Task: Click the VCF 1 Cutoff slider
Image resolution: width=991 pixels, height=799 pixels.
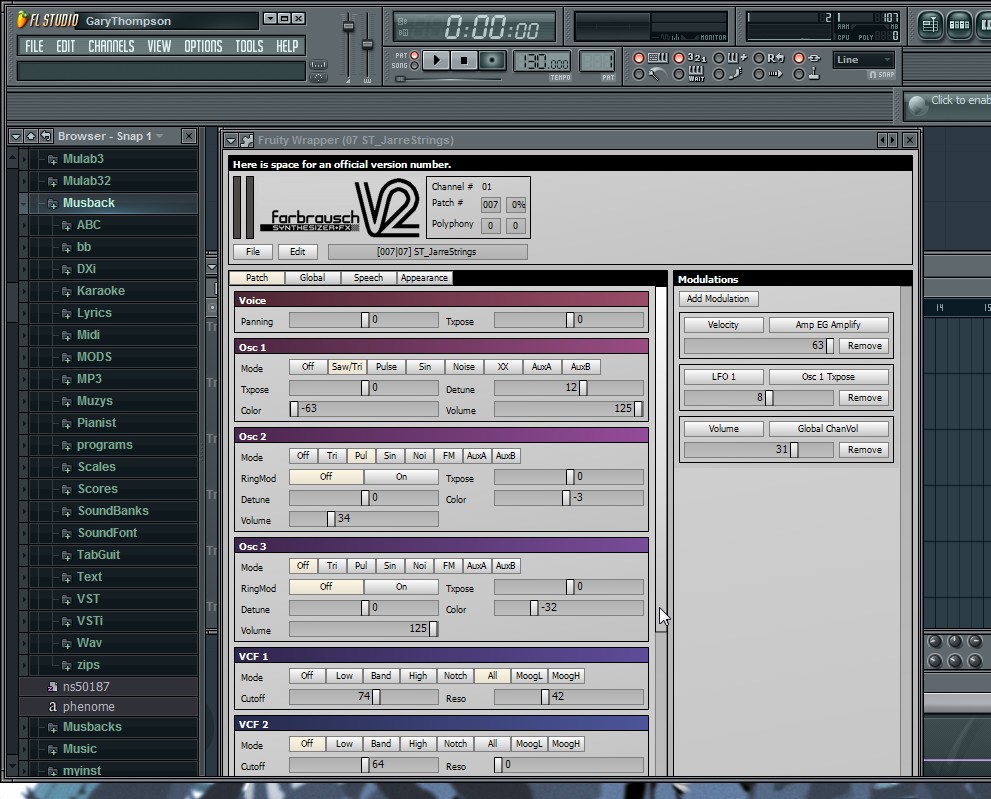Action: [363, 697]
